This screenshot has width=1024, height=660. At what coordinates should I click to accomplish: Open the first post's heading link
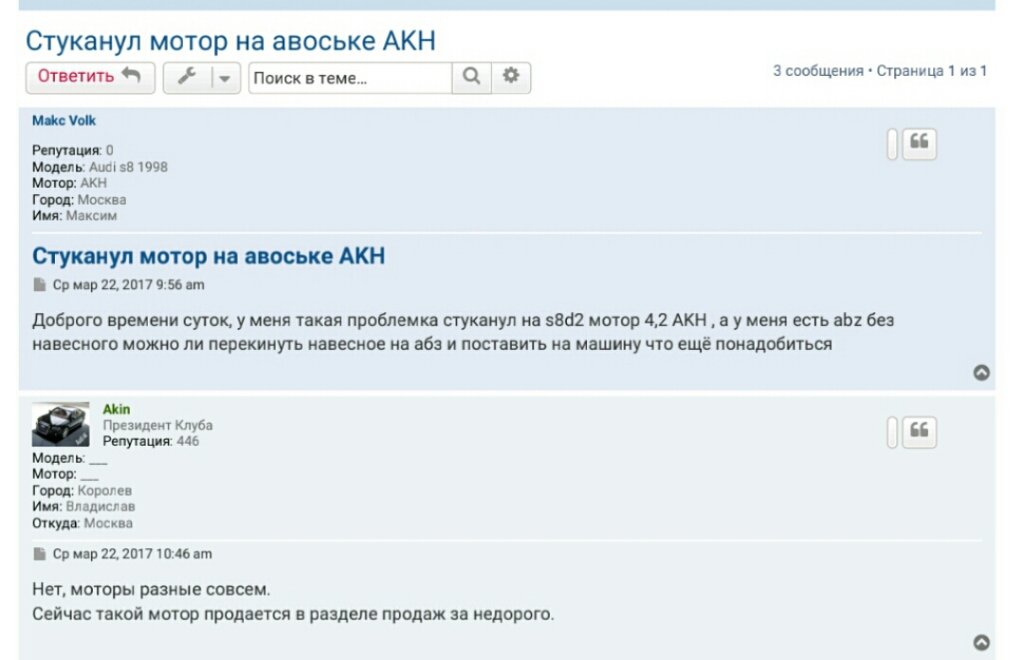tap(208, 256)
